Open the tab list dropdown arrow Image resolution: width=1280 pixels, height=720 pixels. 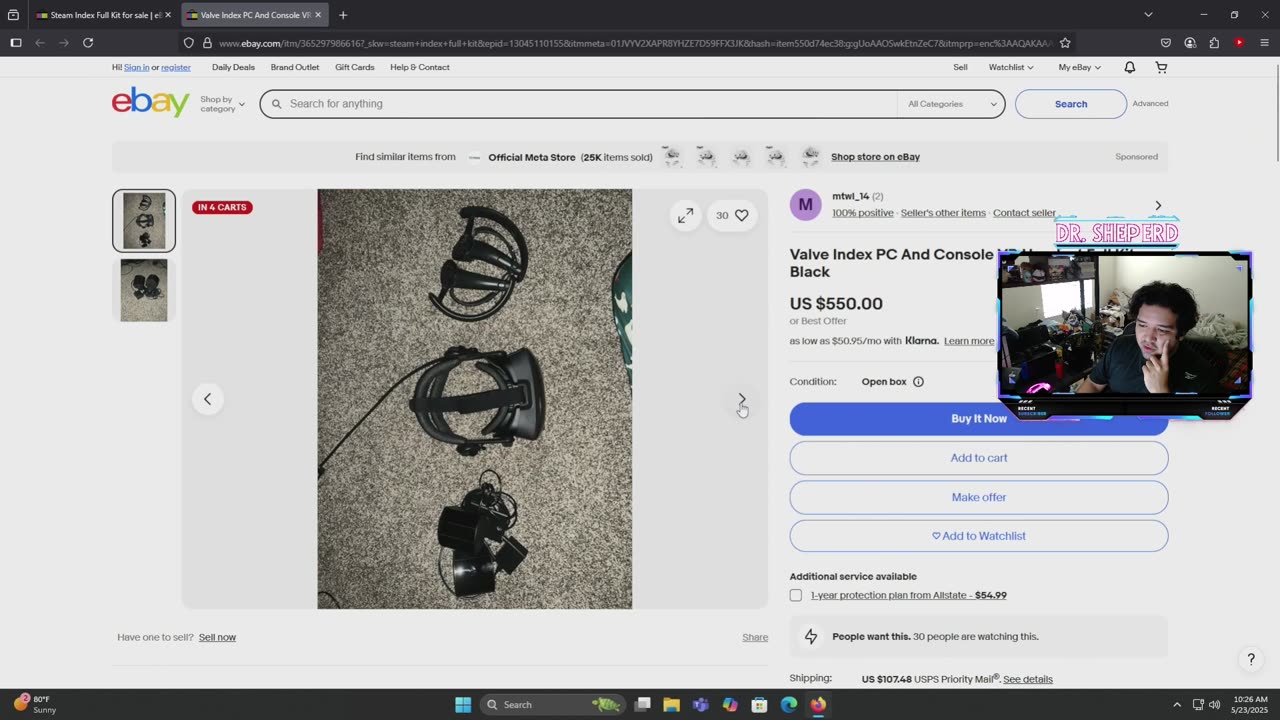(1148, 15)
